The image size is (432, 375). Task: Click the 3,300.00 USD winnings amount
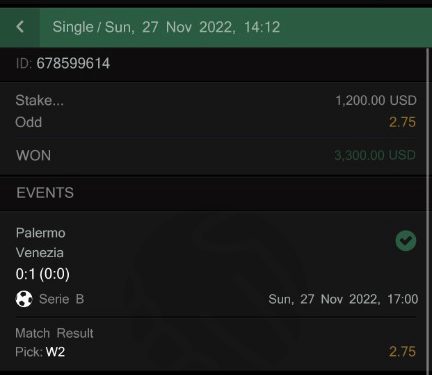coord(375,155)
